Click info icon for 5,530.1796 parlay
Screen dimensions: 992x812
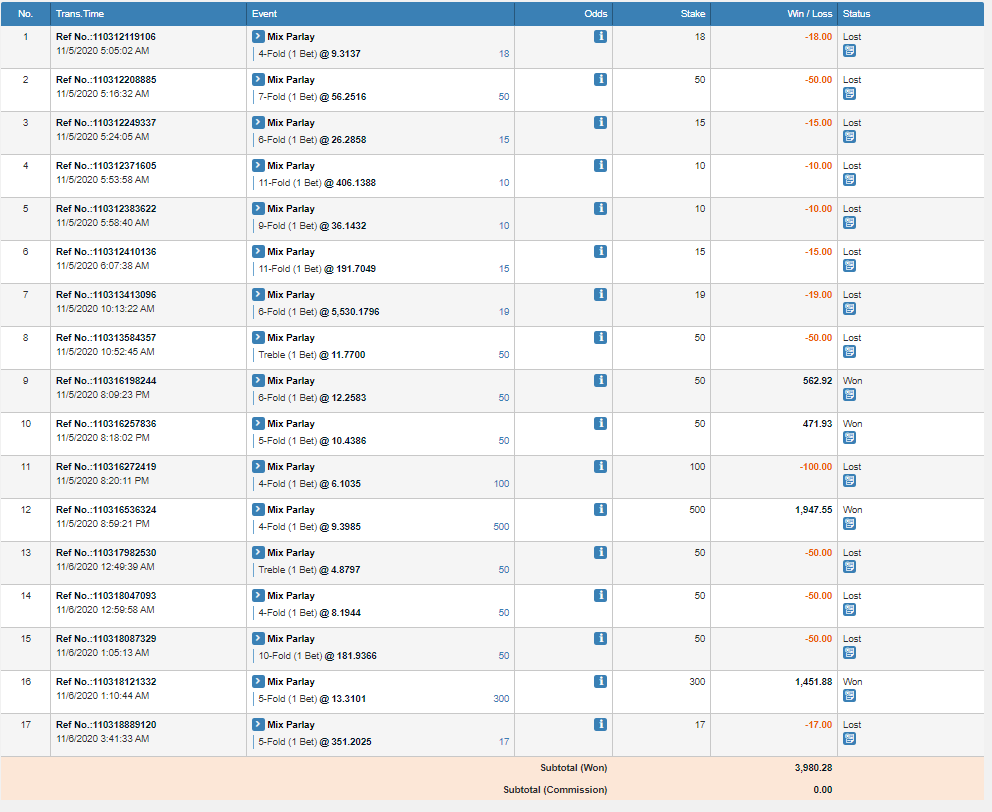[600, 295]
